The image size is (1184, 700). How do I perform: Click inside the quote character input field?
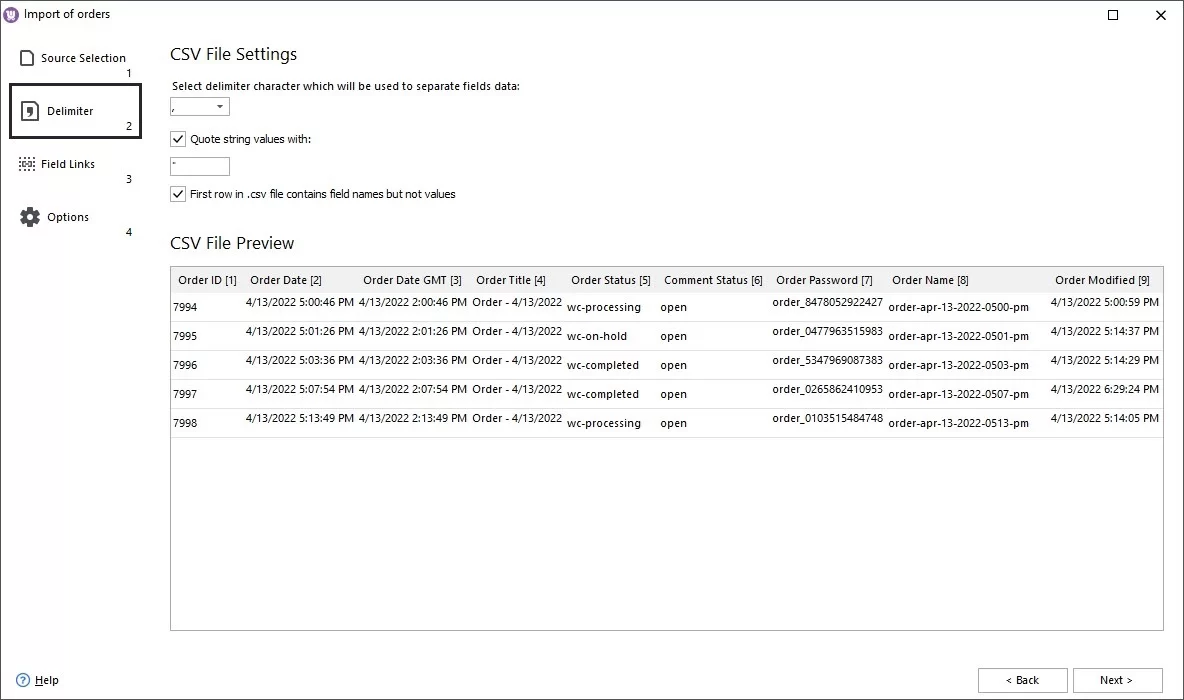(199, 165)
